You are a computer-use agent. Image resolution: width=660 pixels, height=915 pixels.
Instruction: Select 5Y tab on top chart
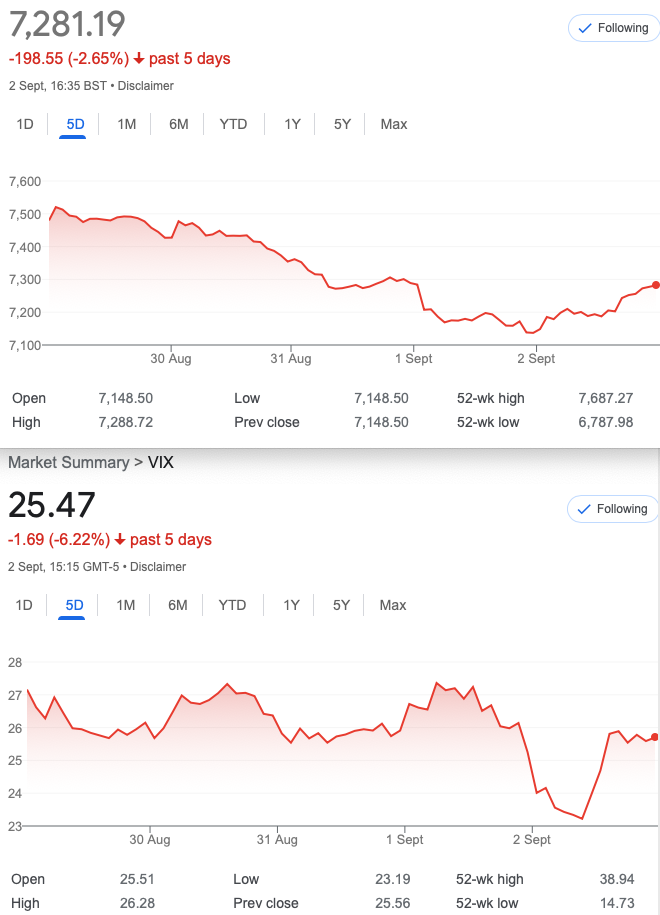pos(342,124)
